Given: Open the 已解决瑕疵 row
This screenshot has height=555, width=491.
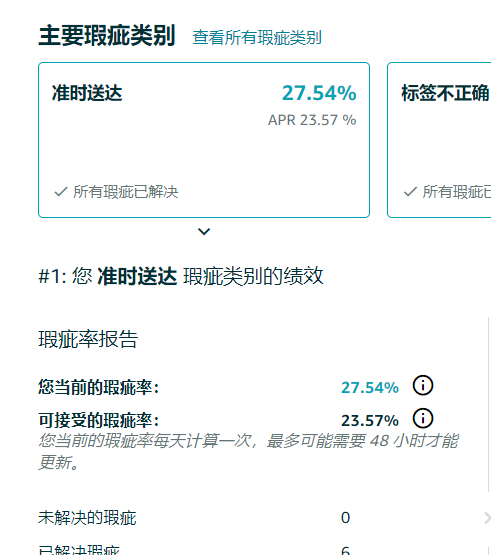Looking at the screenshot, I should tap(264, 549).
